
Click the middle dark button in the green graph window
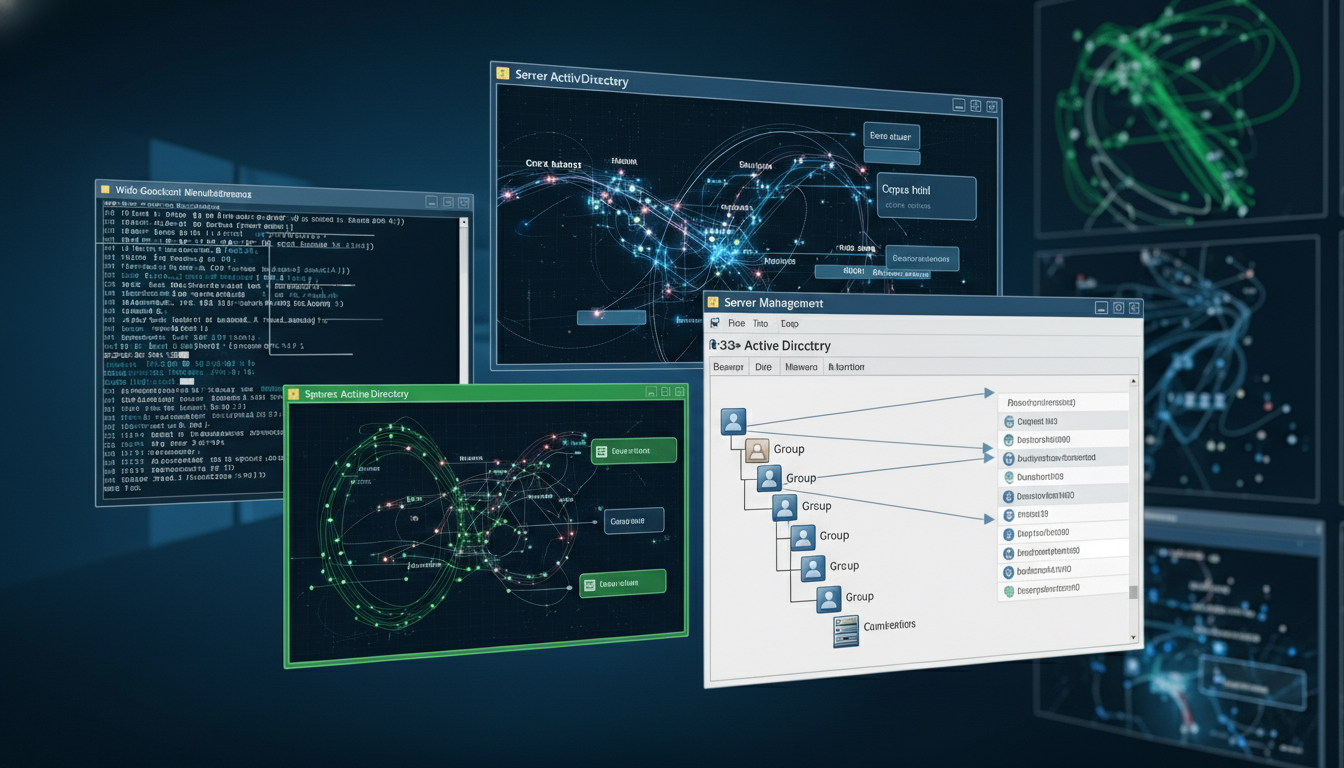coord(634,521)
